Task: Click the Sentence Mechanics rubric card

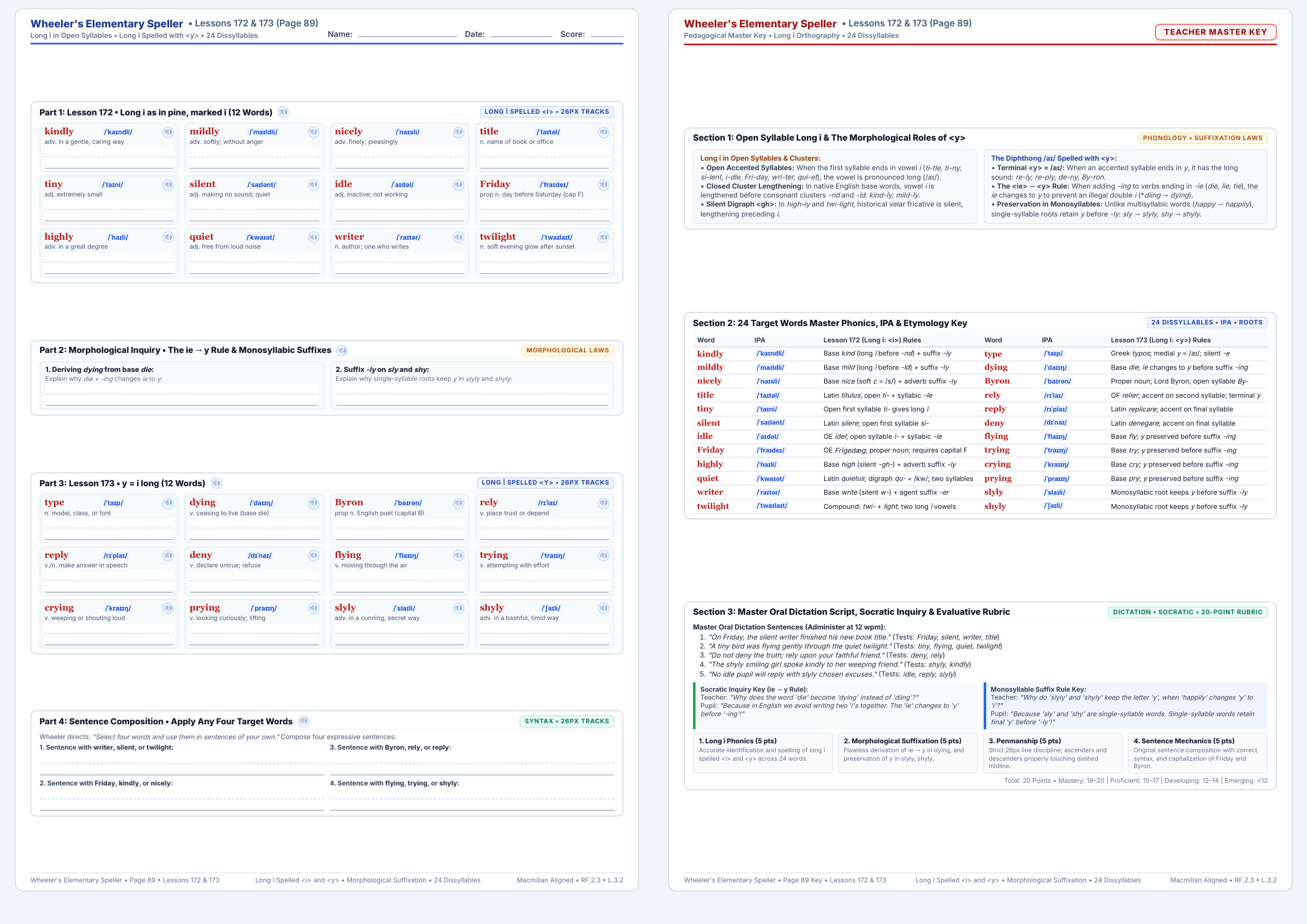Action: tap(1198, 753)
